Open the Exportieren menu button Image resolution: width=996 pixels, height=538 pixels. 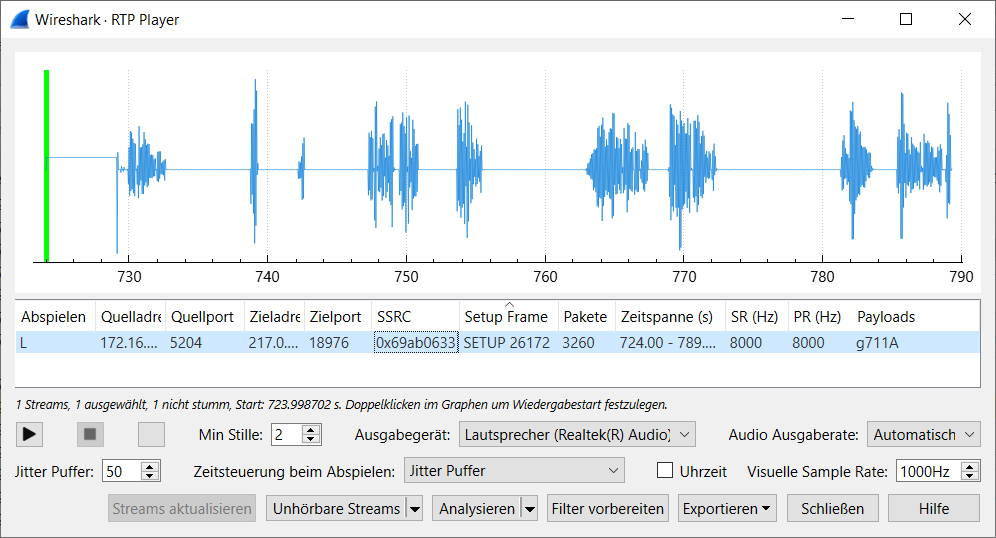click(727, 509)
